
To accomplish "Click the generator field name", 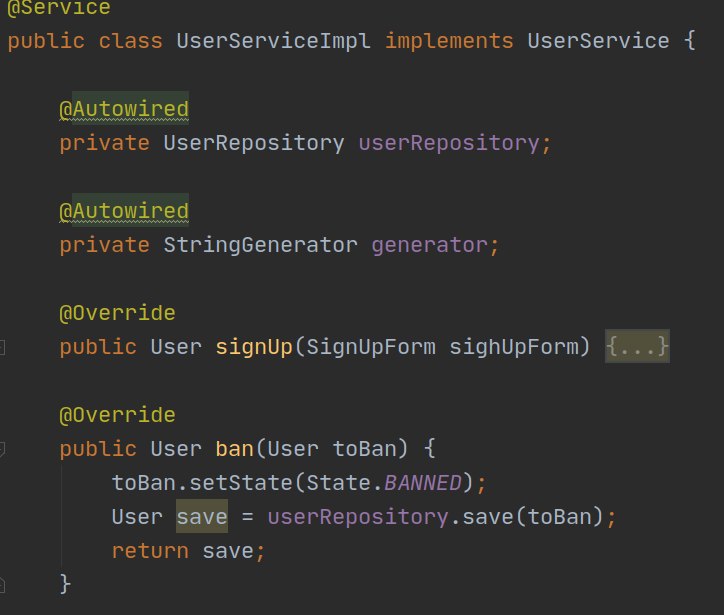I will click(429, 245).
